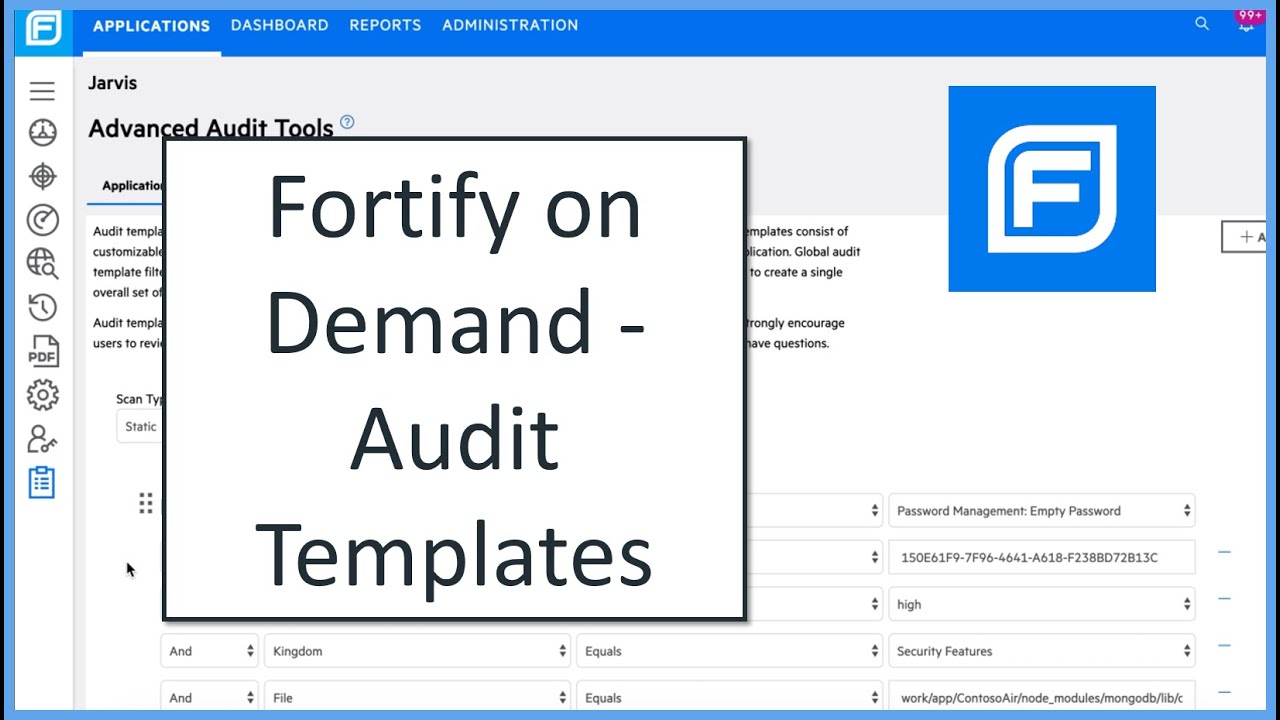
Task: Open the history clock sidebar icon
Action: (x=42, y=307)
